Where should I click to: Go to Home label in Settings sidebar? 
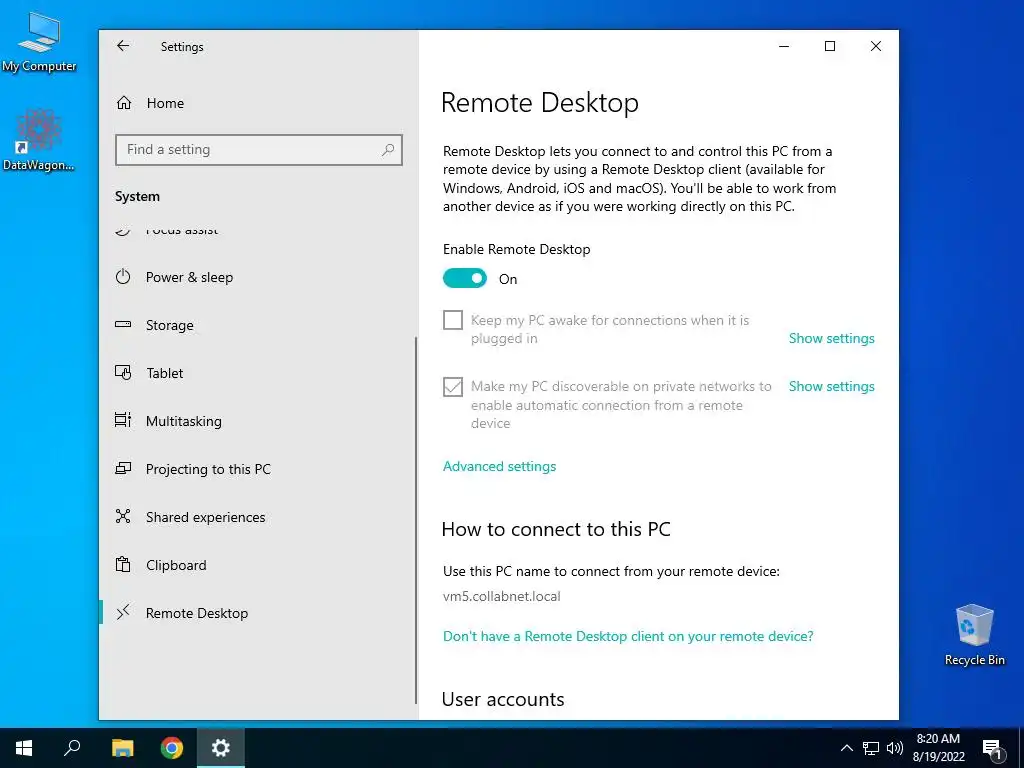[x=165, y=103]
